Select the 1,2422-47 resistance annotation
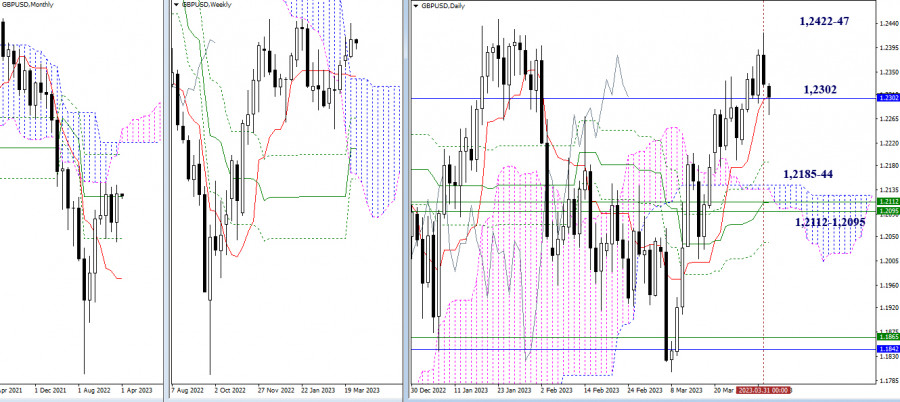This screenshot has width=900, height=402. click(x=824, y=21)
